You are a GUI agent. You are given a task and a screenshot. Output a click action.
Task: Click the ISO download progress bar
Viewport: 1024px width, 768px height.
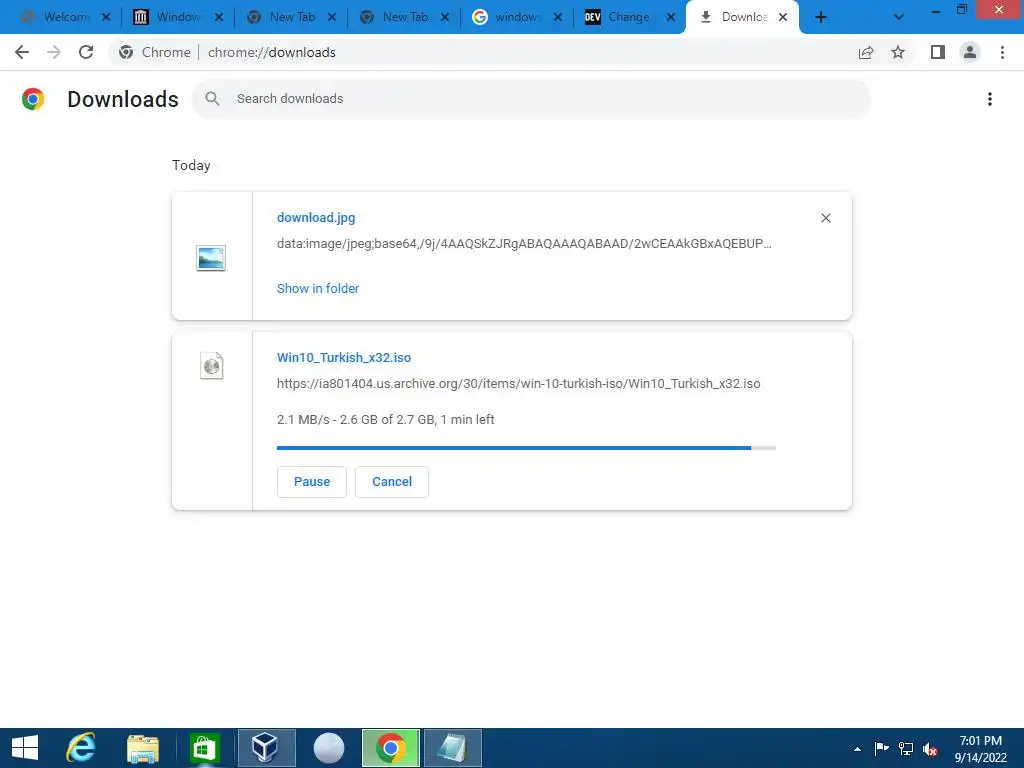coord(526,448)
